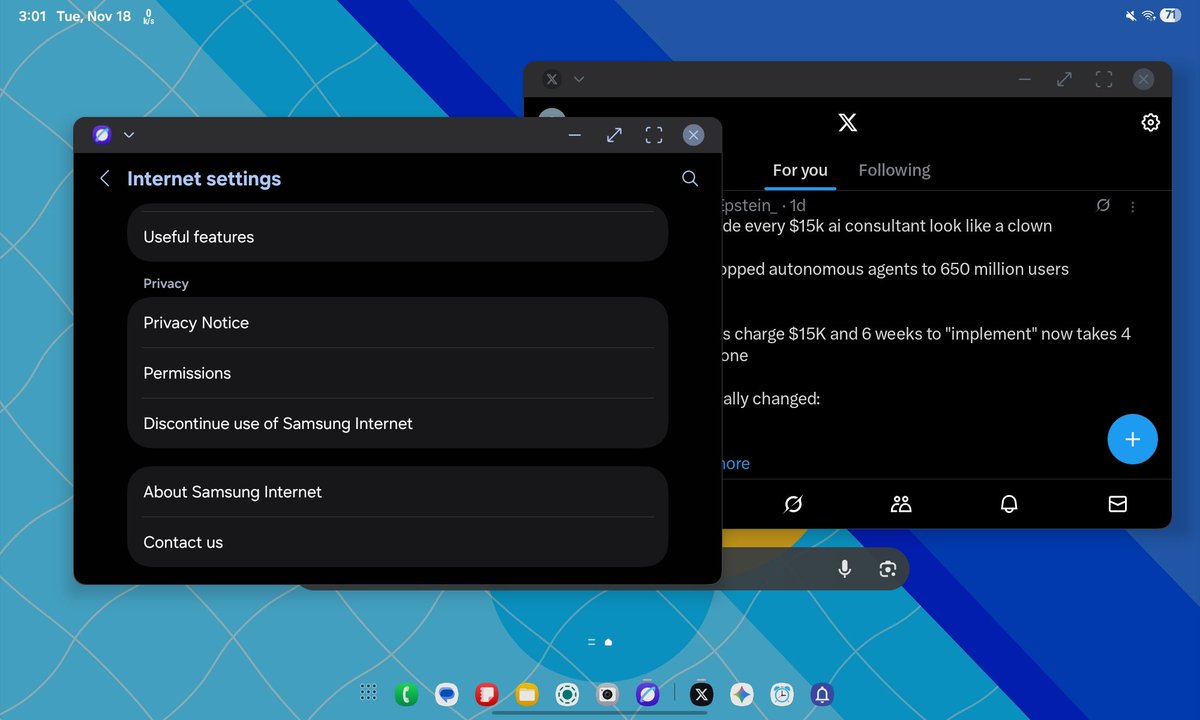
Task: Tap voice search microphone in search widget
Action: click(x=845, y=569)
